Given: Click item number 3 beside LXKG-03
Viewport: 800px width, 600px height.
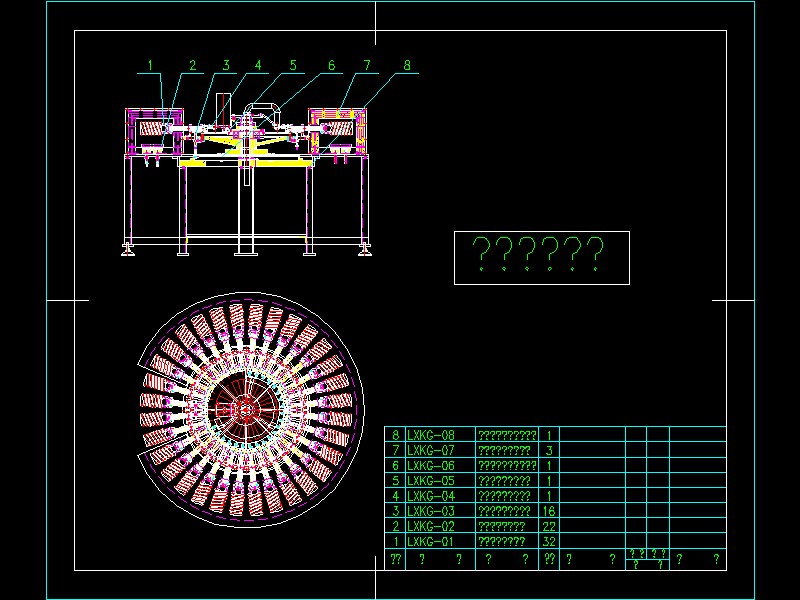Looking at the screenshot, I should click(395, 511).
